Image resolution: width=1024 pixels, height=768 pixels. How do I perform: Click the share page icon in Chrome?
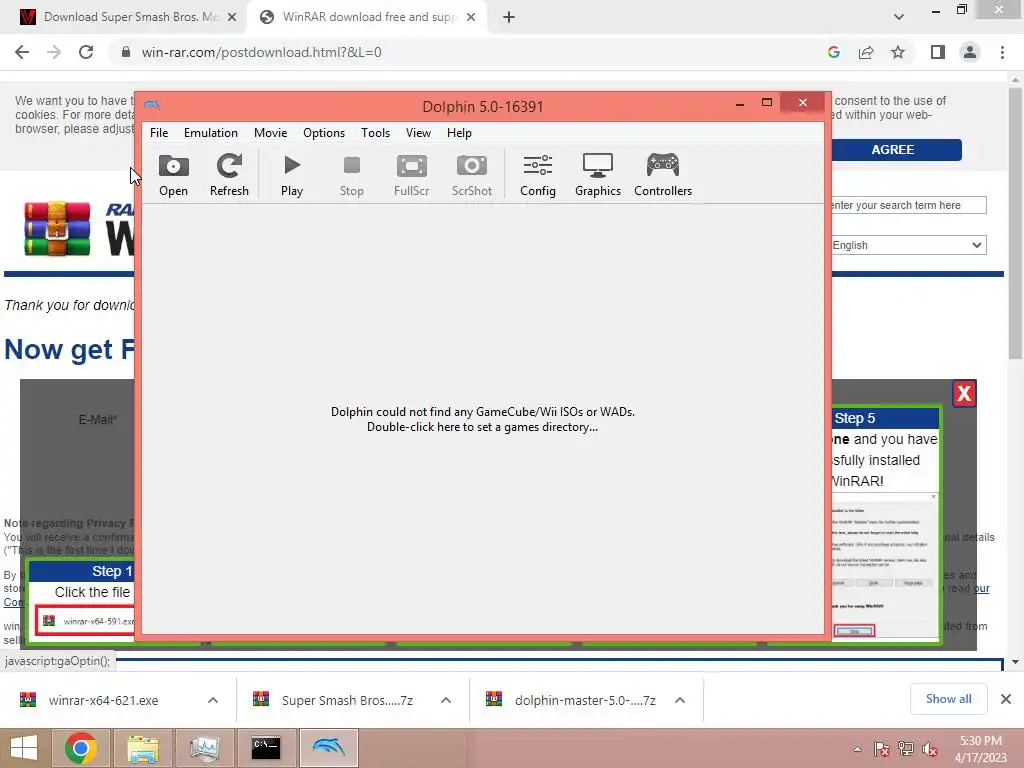coord(866,52)
